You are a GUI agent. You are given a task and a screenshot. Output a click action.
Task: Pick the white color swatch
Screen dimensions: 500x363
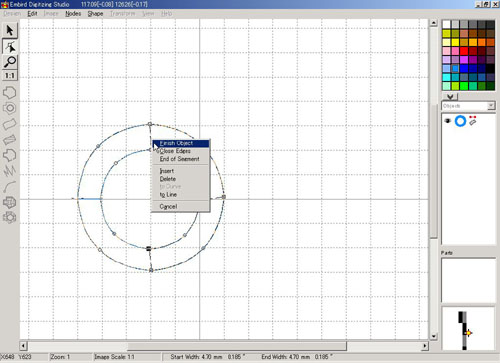pos(446,24)
